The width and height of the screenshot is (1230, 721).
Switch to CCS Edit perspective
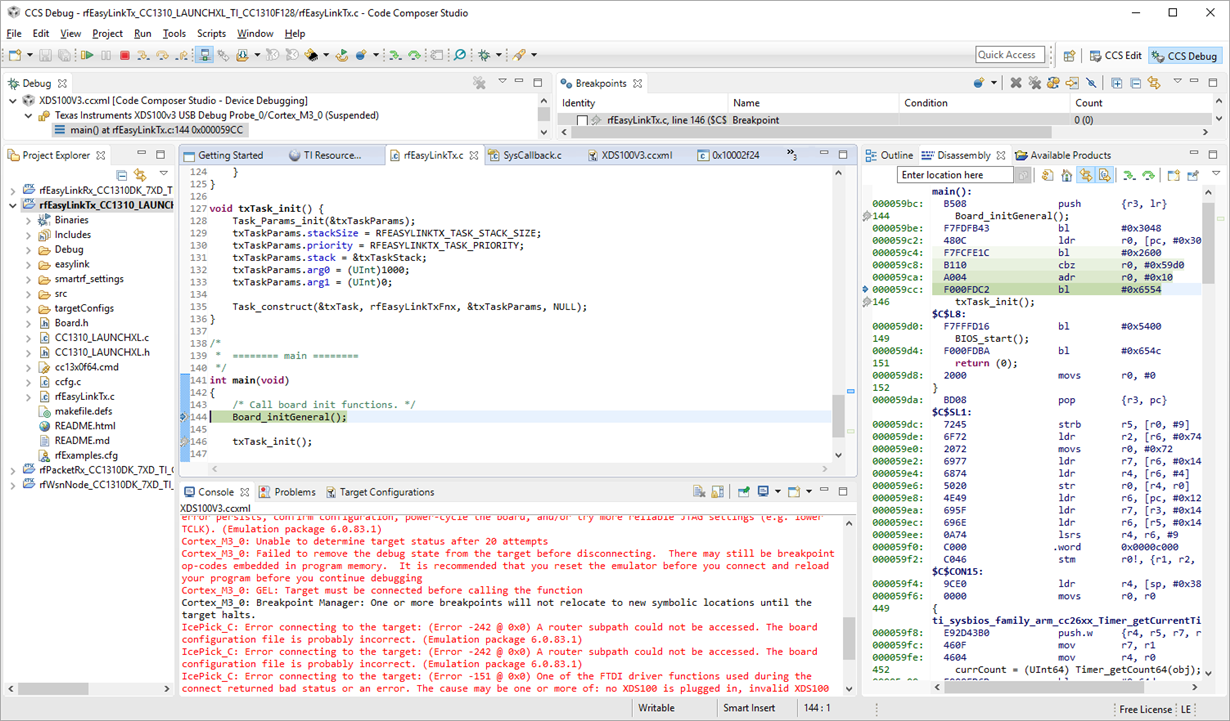pos(1114,56)
